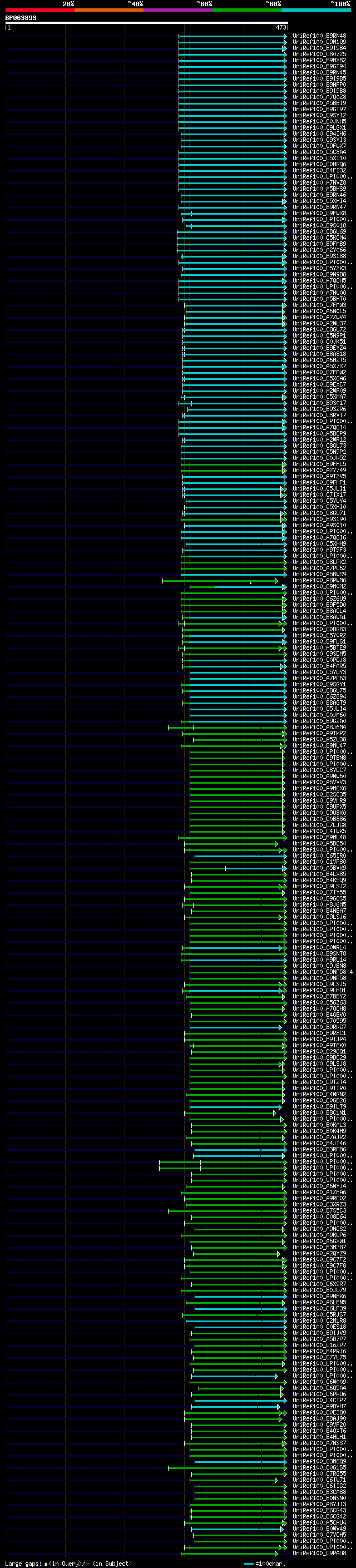Select hit label UniRef100_Q9LGX1
Screen dimensions: 356x1568
click(x=319, y=127)
